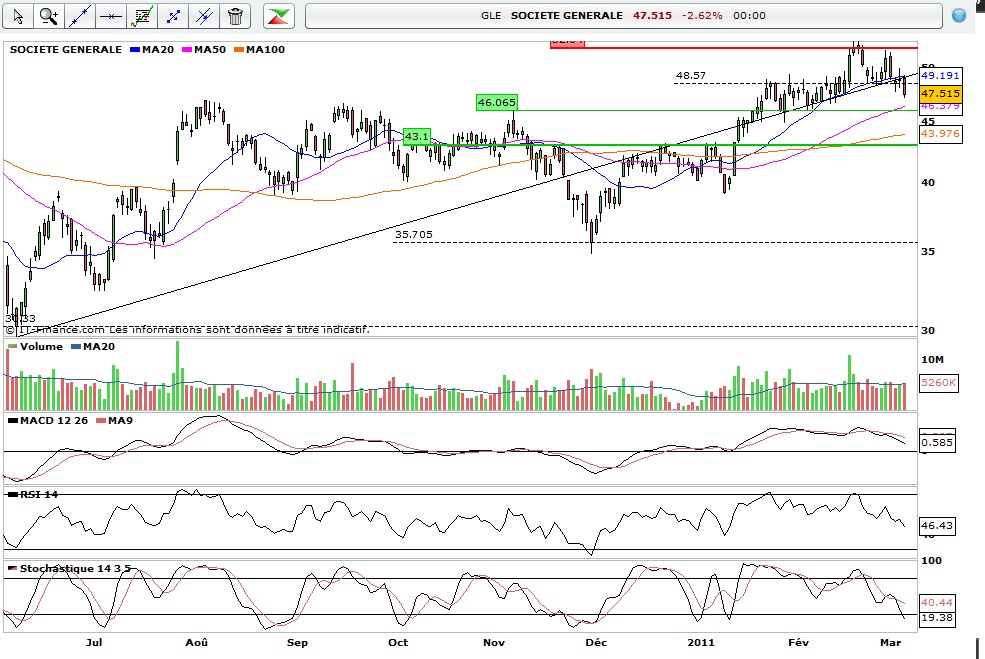Click the orange MA100 legend swatch
The width and height of the screenshot is (985, 659).
click(239, 50)
